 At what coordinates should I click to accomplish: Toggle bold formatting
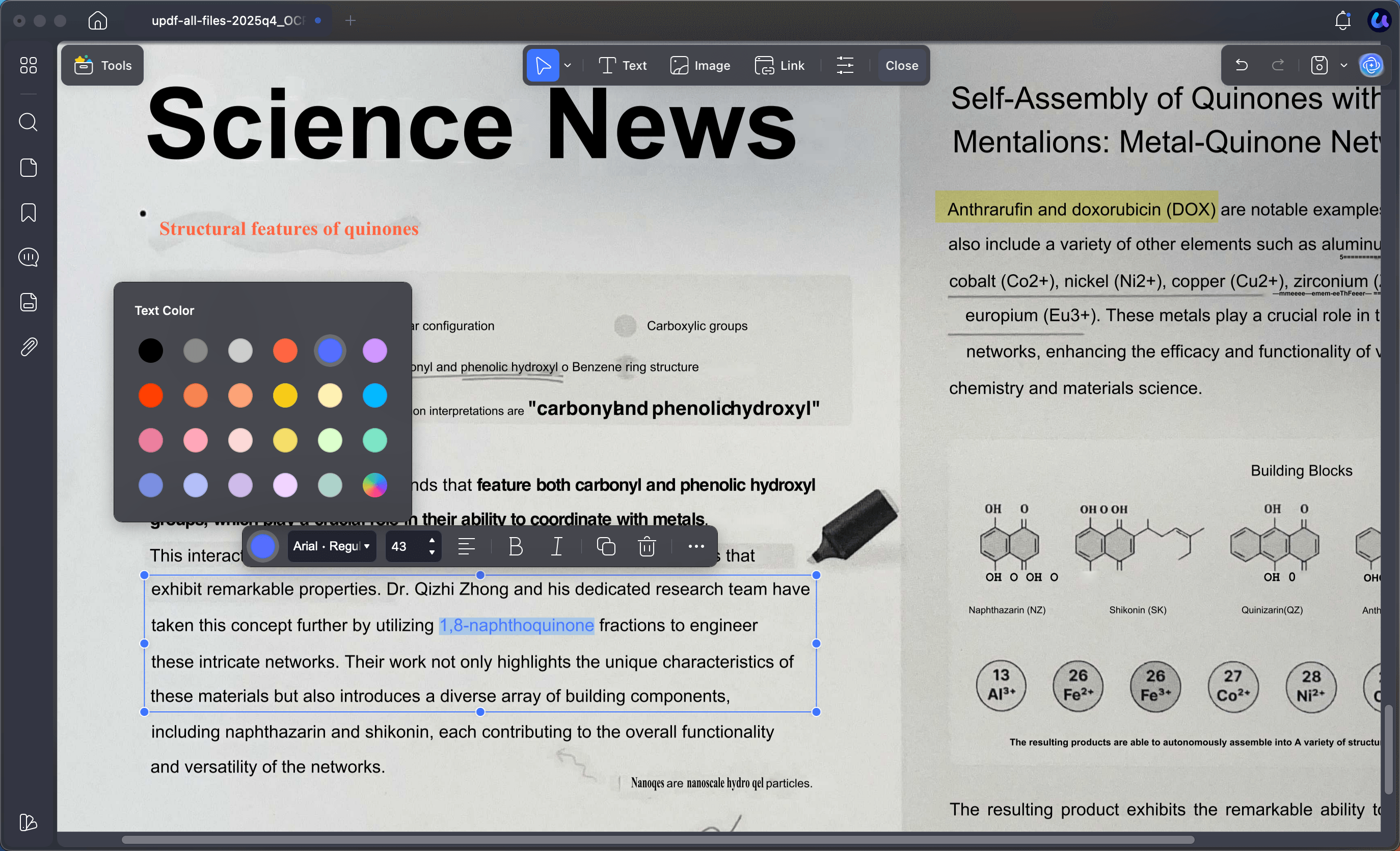[516, 546]
